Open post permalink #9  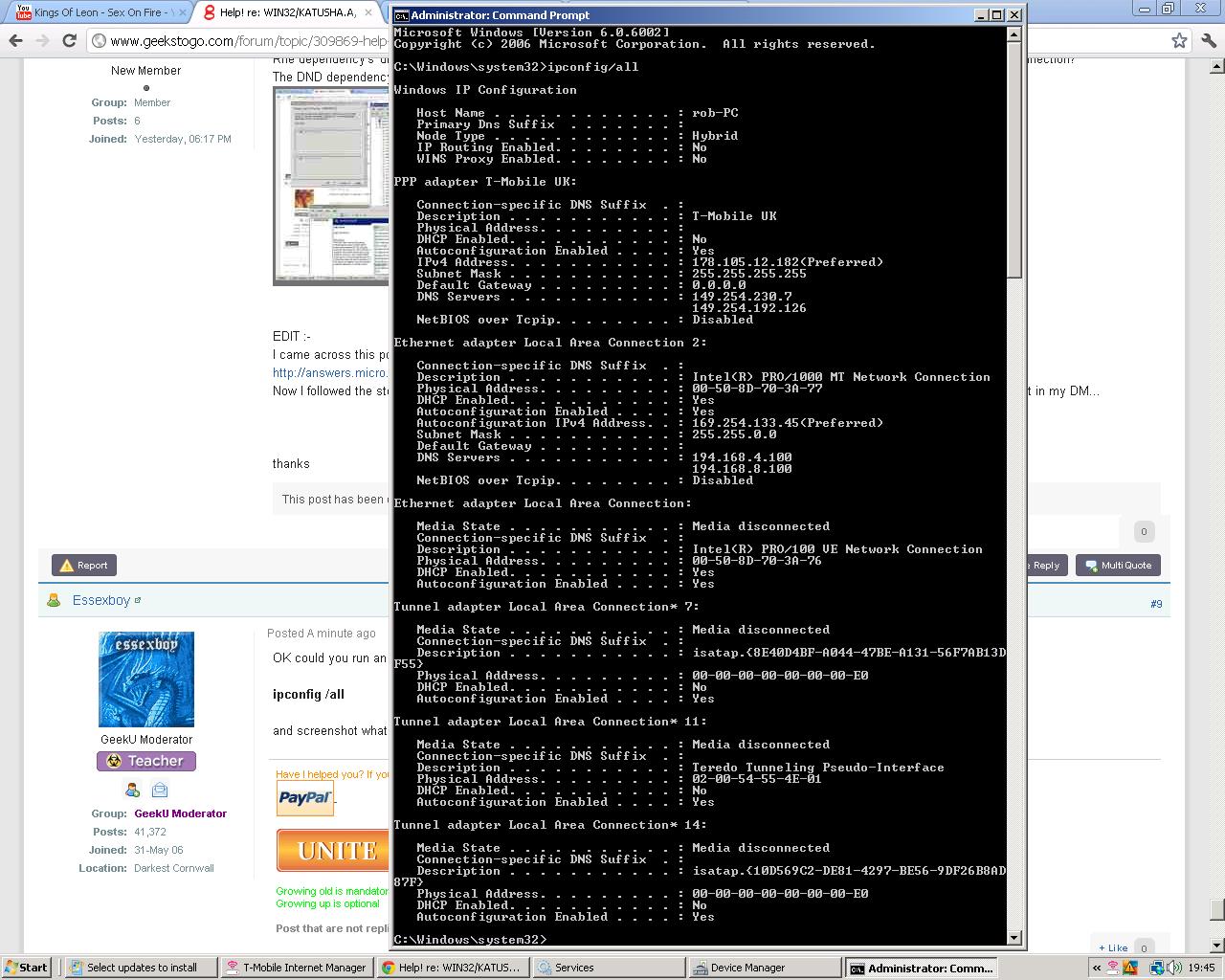[x=1156, y=604]
